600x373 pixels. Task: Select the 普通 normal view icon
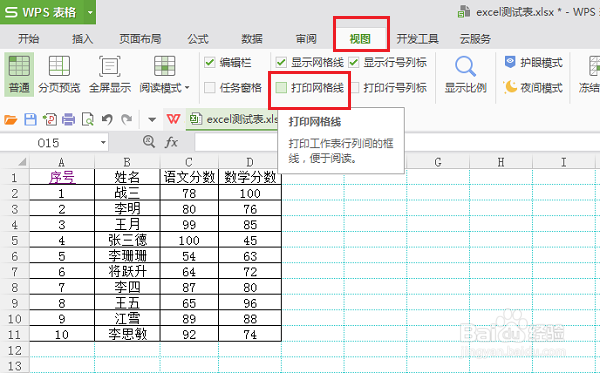click(19, 74)
